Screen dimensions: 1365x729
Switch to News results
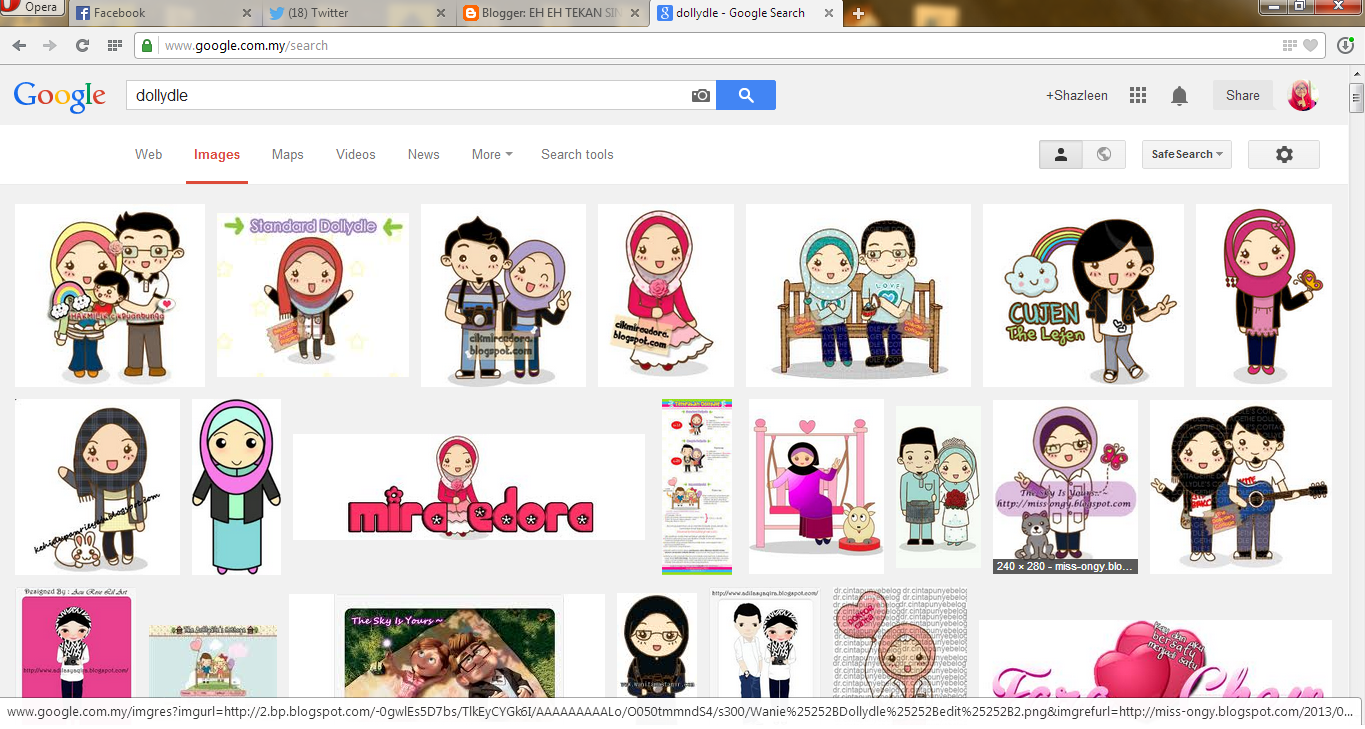pos(424,154)
